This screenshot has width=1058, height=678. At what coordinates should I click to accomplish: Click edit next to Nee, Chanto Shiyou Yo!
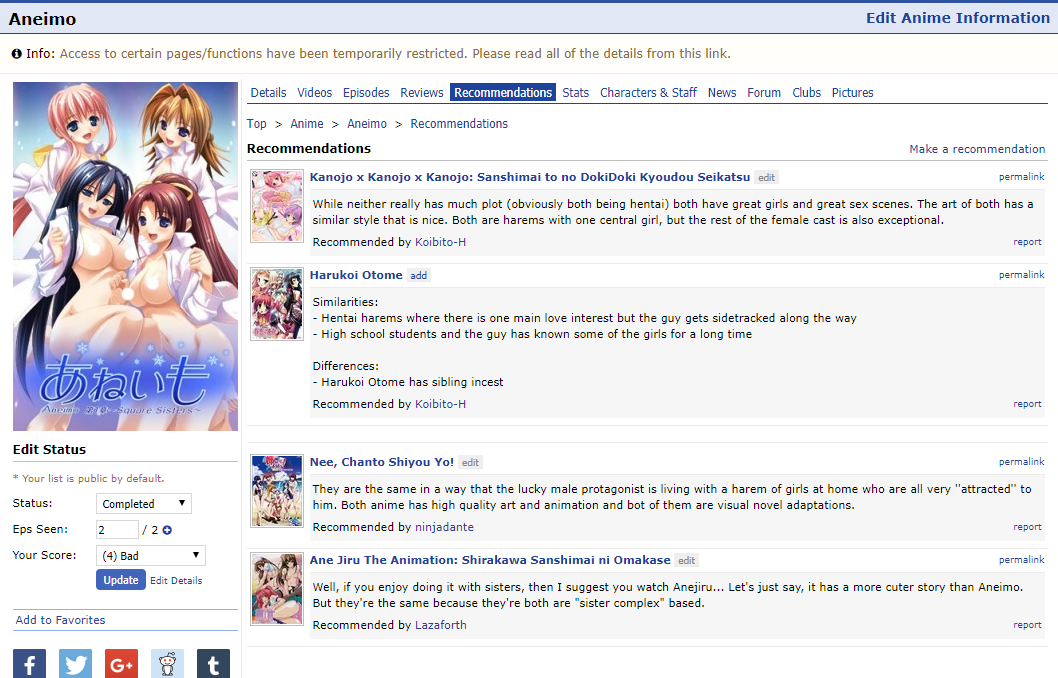point(470,462)
